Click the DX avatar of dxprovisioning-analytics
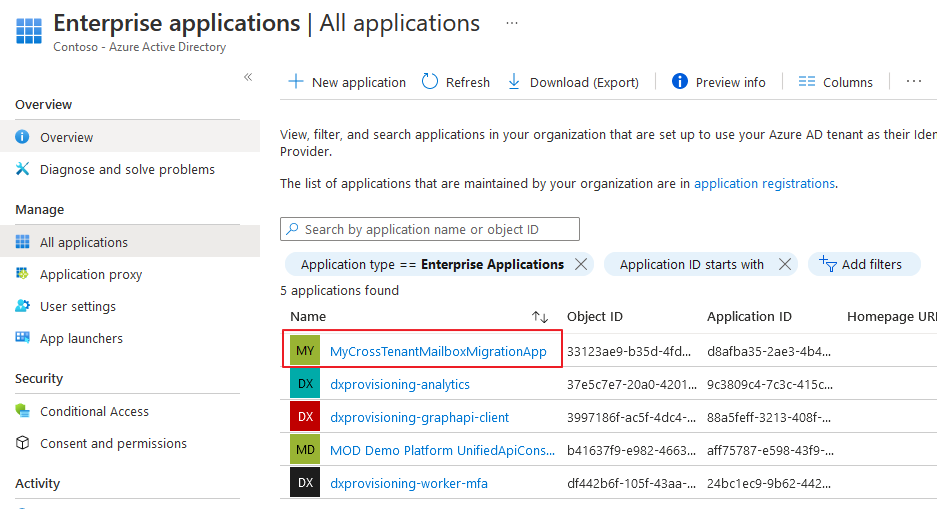The height and width of the screenshot is (509, 937). 305,383
